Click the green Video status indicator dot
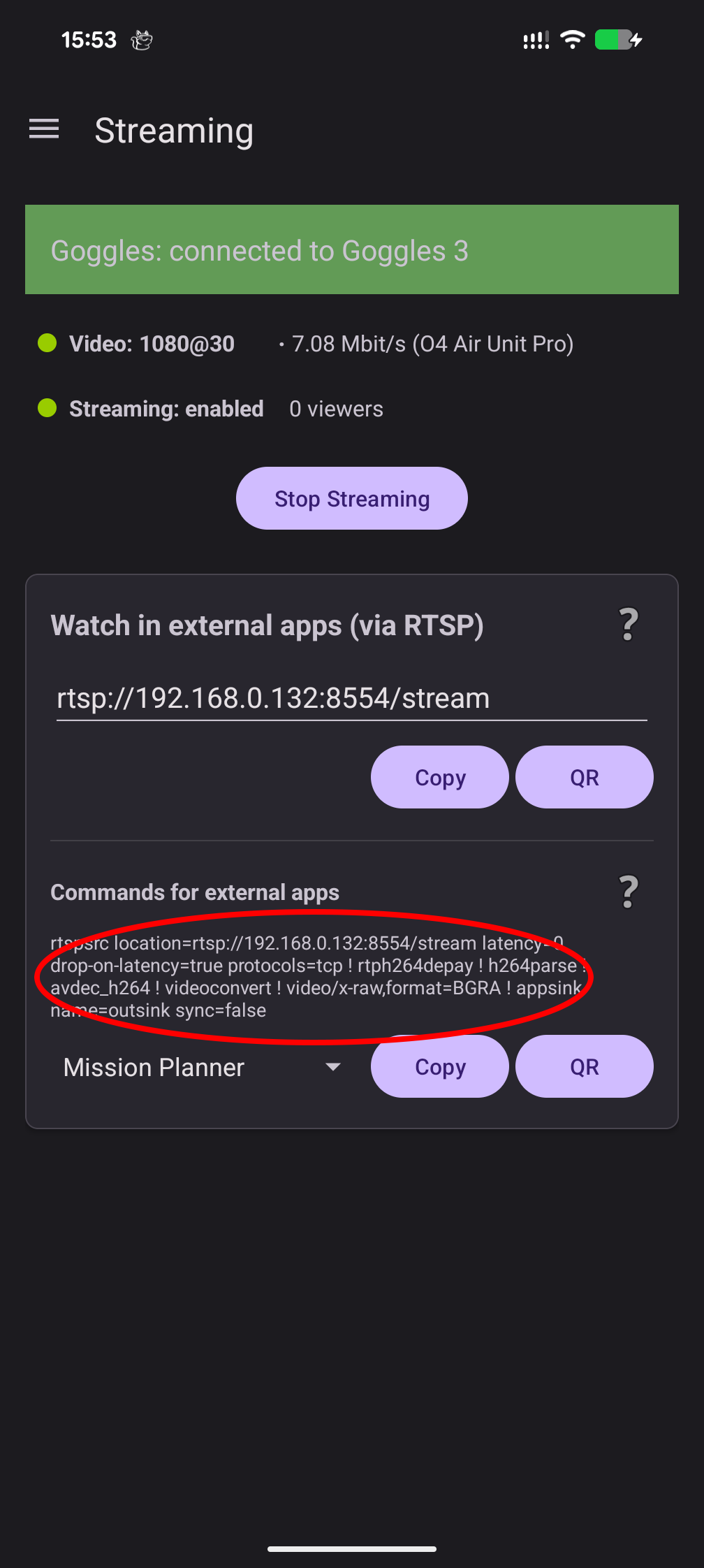Viewport: 704px width, 1568px height. point(46,343)
